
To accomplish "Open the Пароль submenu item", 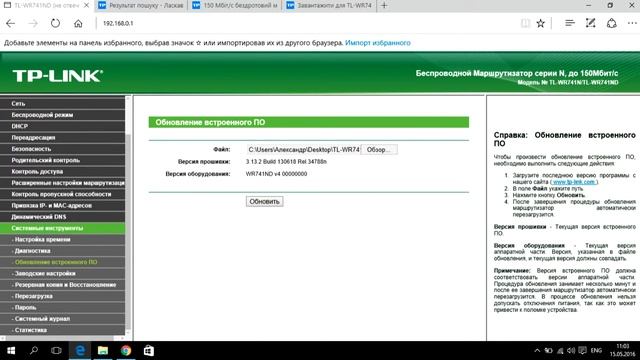I will pyautogui.click(x=62, y=307).
